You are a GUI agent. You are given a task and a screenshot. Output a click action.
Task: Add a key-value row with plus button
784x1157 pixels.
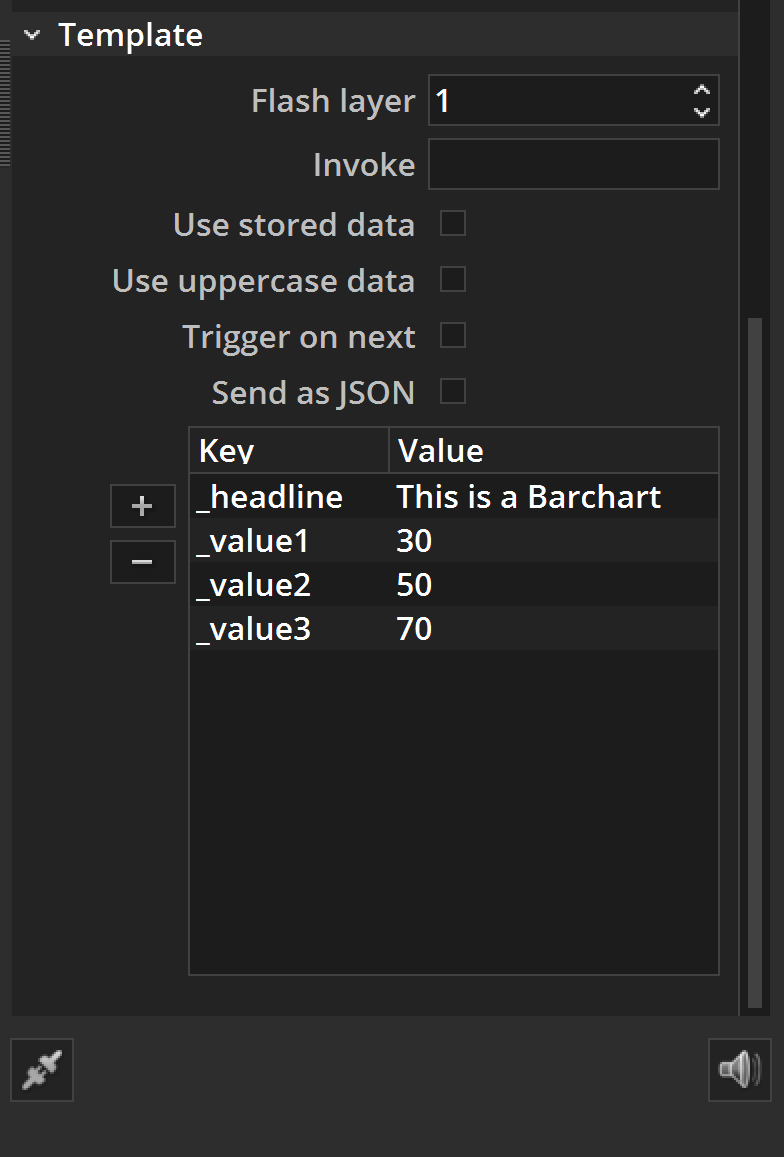[142, 506]
